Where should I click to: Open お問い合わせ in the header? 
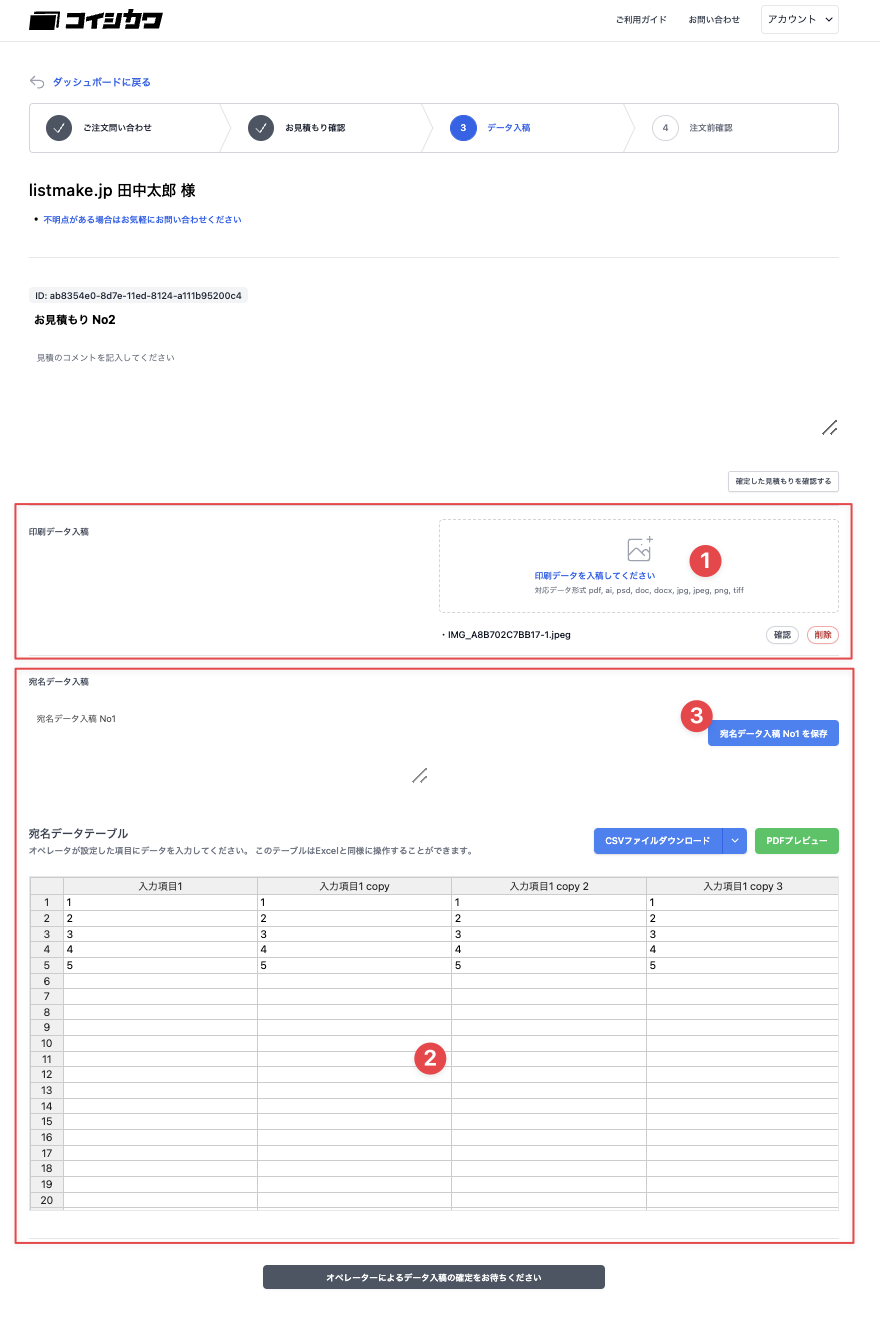(x=714, y=20)
